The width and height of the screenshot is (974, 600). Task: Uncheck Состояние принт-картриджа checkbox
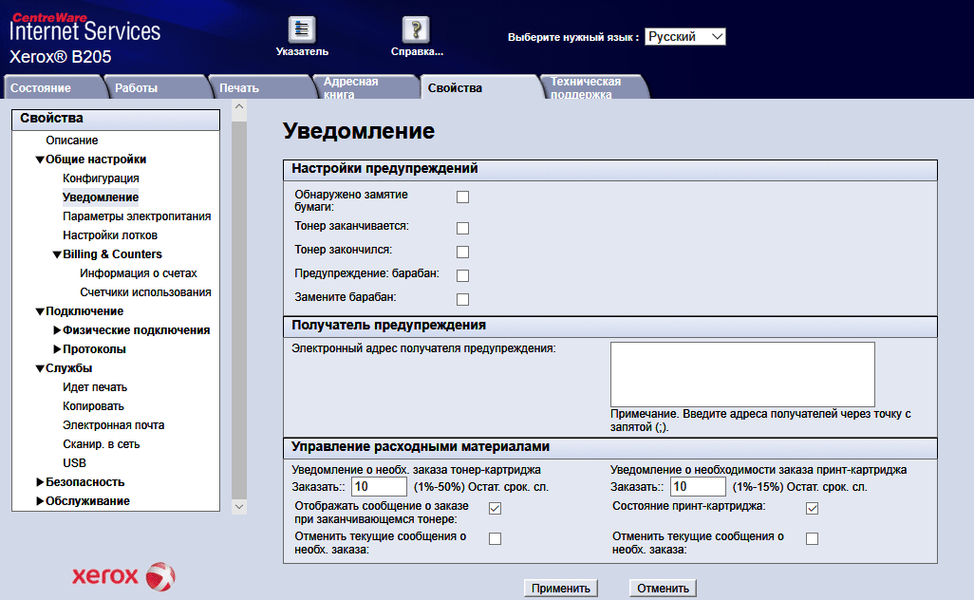tap(812, 508)
